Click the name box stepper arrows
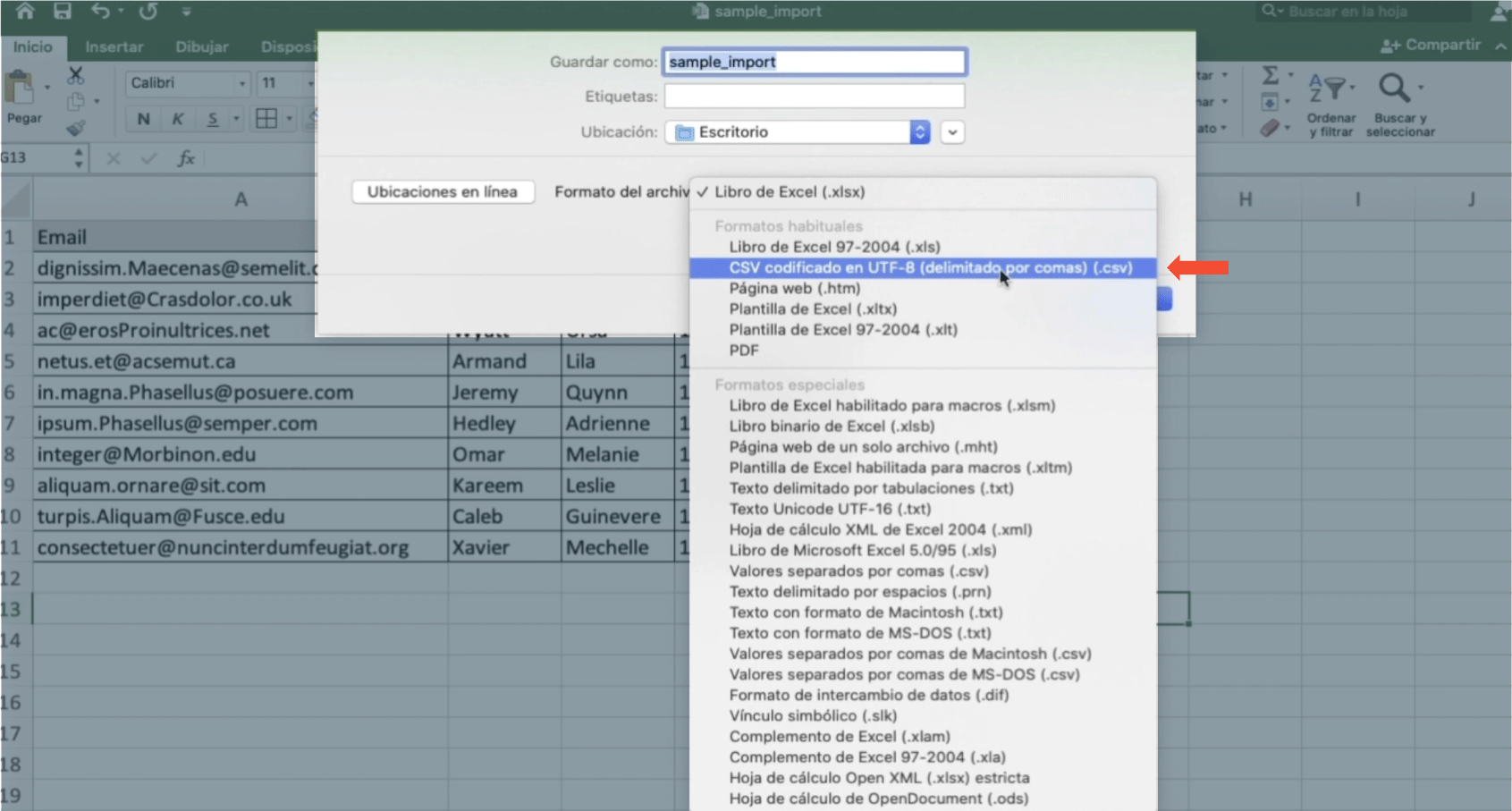Image resolution: width=1512 pixels, height=811 pixels. click(x=79, y=158)
